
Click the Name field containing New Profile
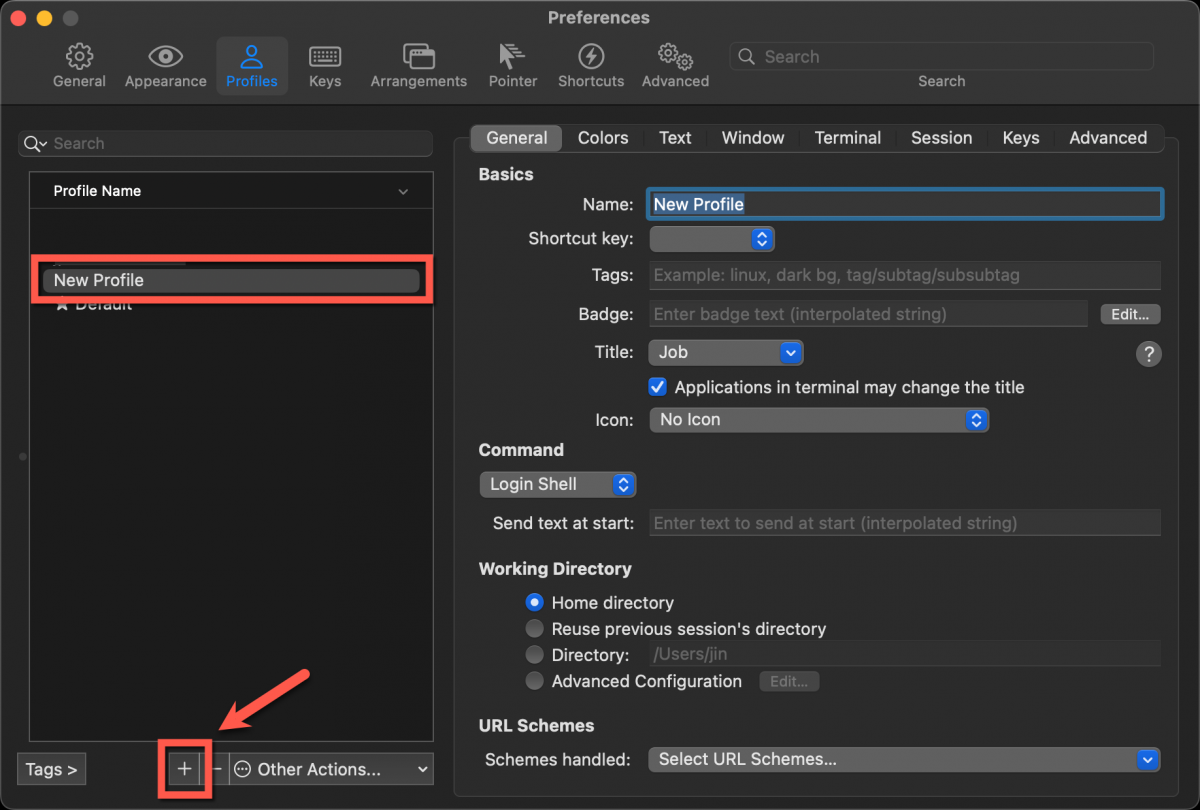click(x=905, y=204)
